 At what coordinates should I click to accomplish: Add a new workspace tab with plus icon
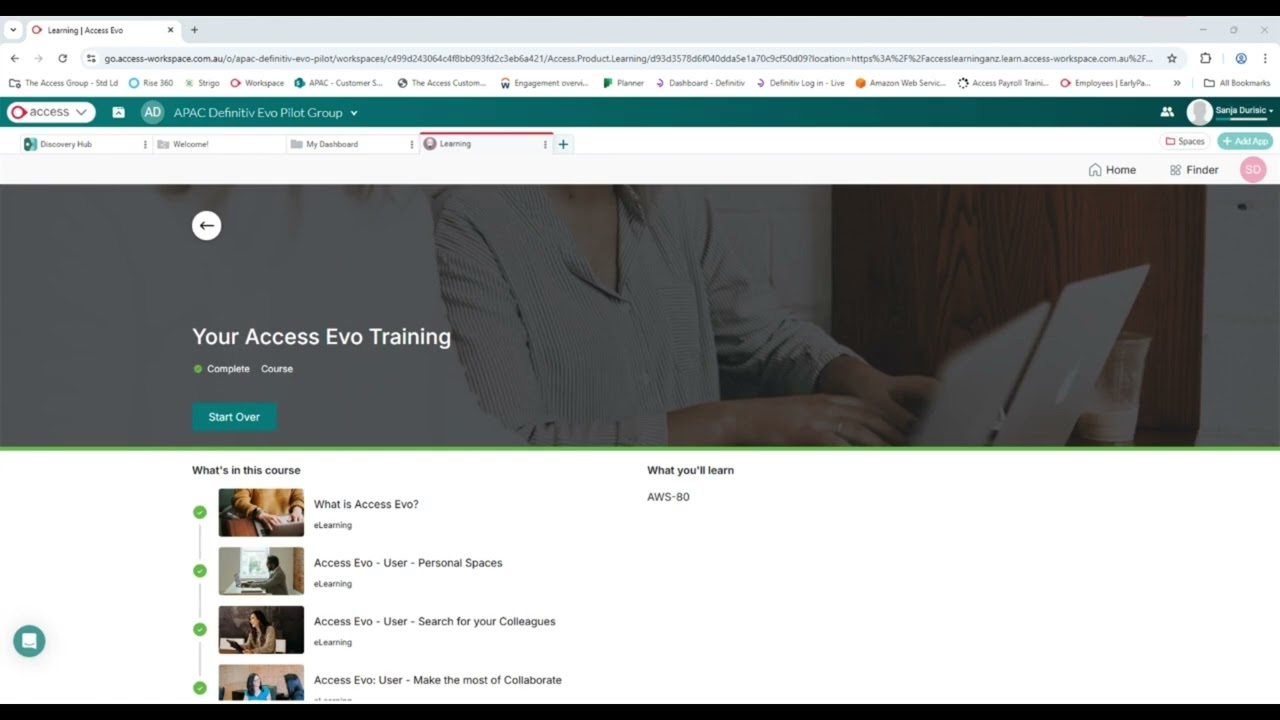click(563, 144)
